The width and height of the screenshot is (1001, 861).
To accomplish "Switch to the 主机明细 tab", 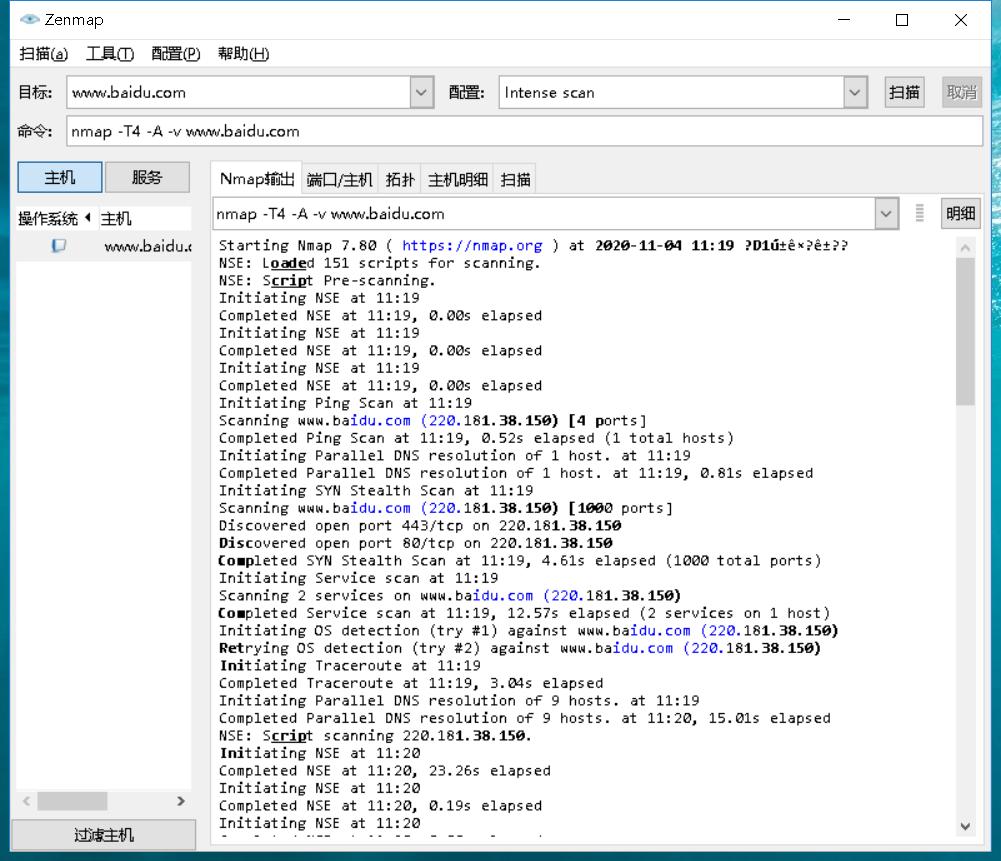I will (x=458, y=180).
